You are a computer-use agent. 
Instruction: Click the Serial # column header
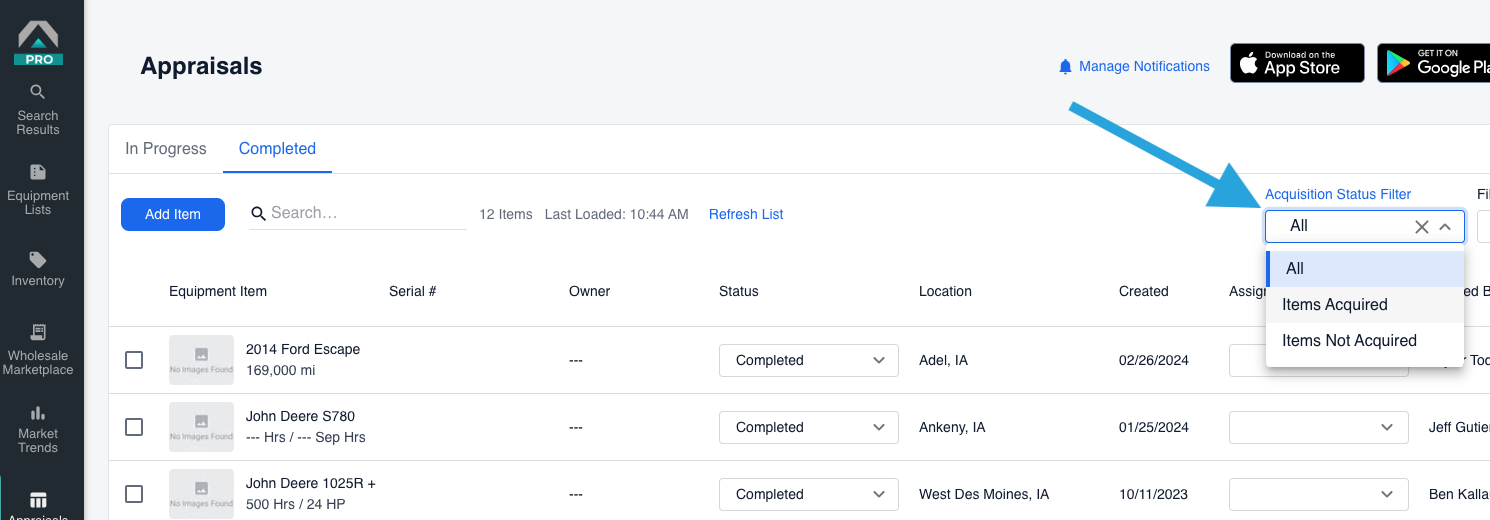point(412,292)
